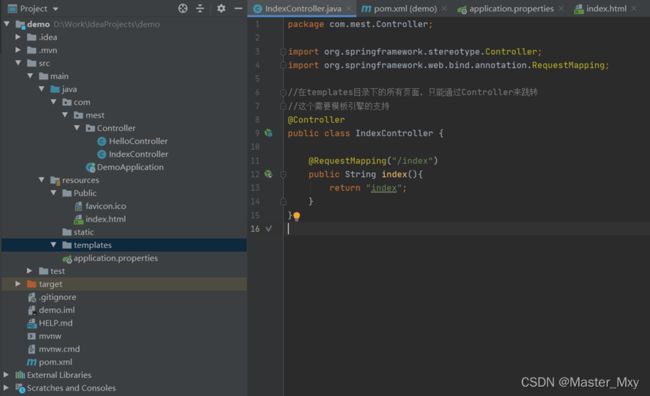
Task: Click the inspection checkmark on line 16
Action: pos(269,228)
